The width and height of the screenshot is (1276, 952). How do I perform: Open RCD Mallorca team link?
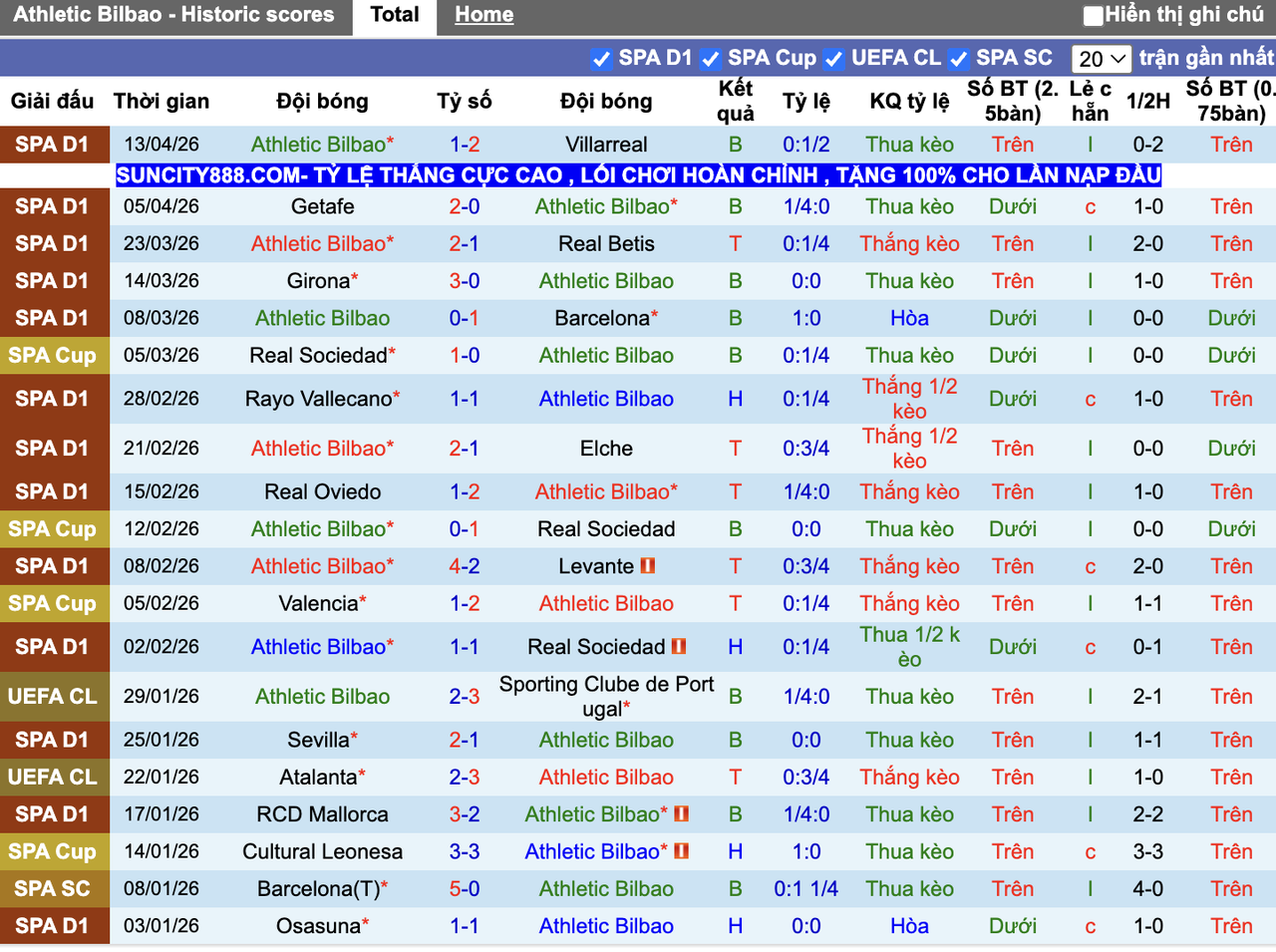pyautogui.click(x=323, y=814)
